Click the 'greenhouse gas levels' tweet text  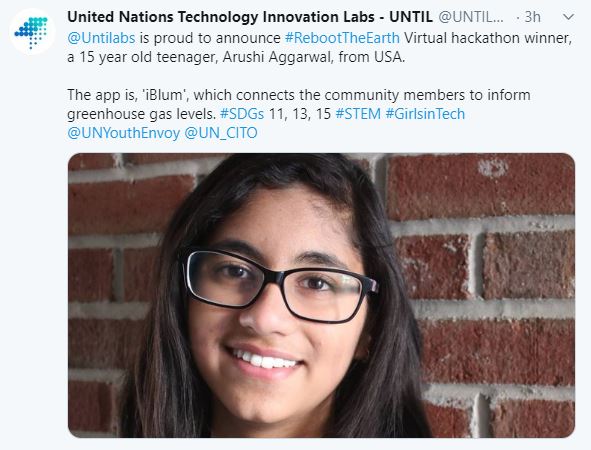tap(141, 114)
